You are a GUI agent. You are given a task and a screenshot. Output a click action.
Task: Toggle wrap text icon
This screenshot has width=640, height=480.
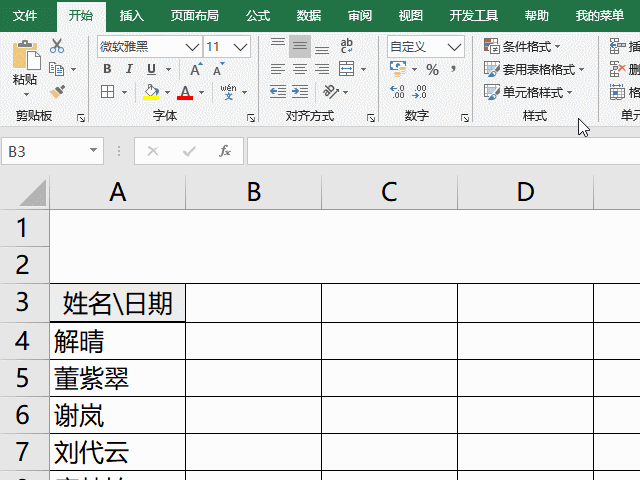[347, 46]
